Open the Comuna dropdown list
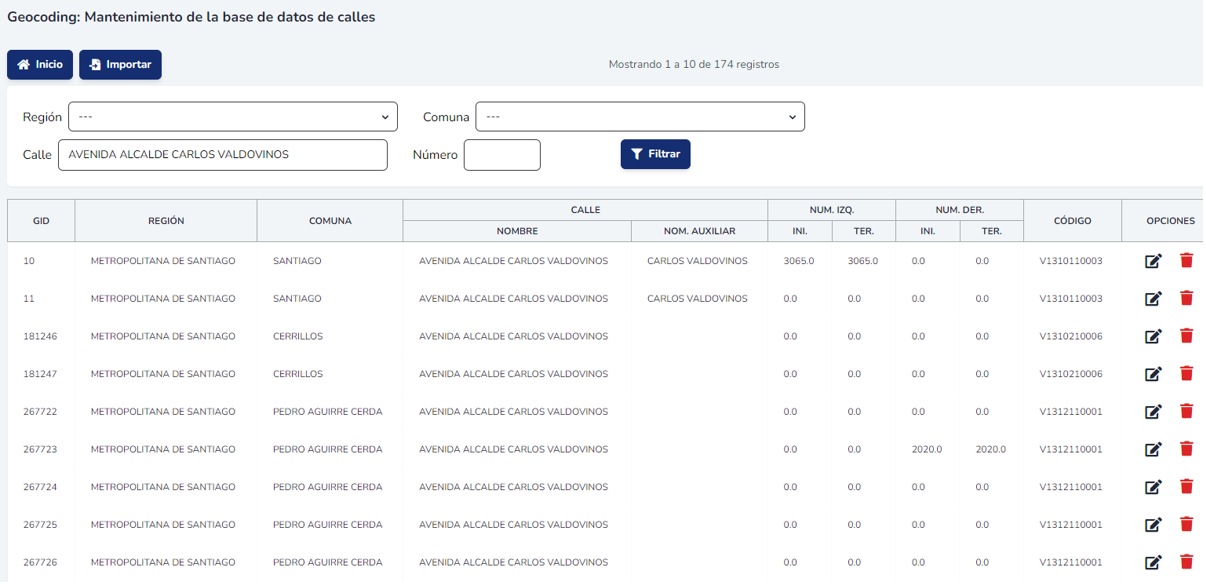 (640, 117)
